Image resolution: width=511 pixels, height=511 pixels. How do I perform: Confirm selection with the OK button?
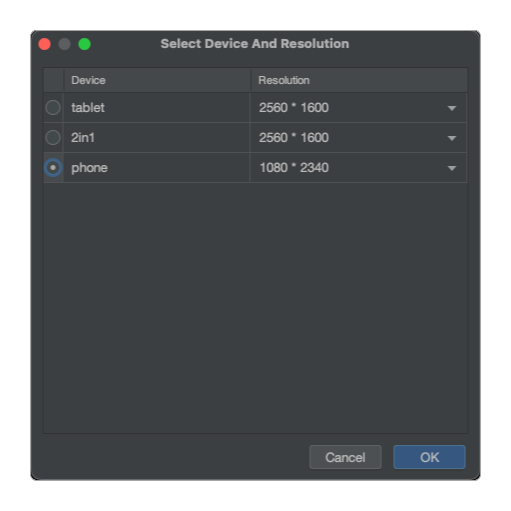(x=429, y=457)
